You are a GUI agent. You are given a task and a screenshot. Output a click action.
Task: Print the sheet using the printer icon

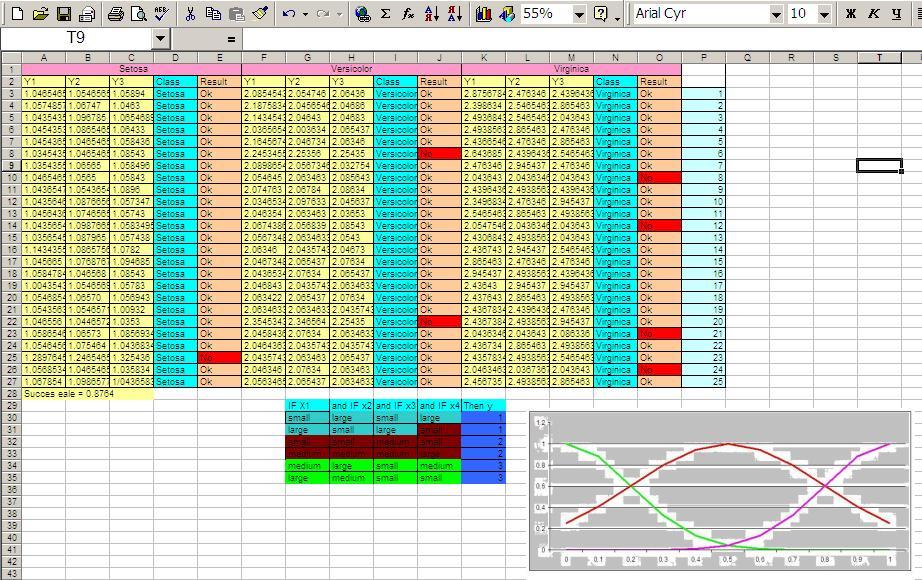click(115, 14)
